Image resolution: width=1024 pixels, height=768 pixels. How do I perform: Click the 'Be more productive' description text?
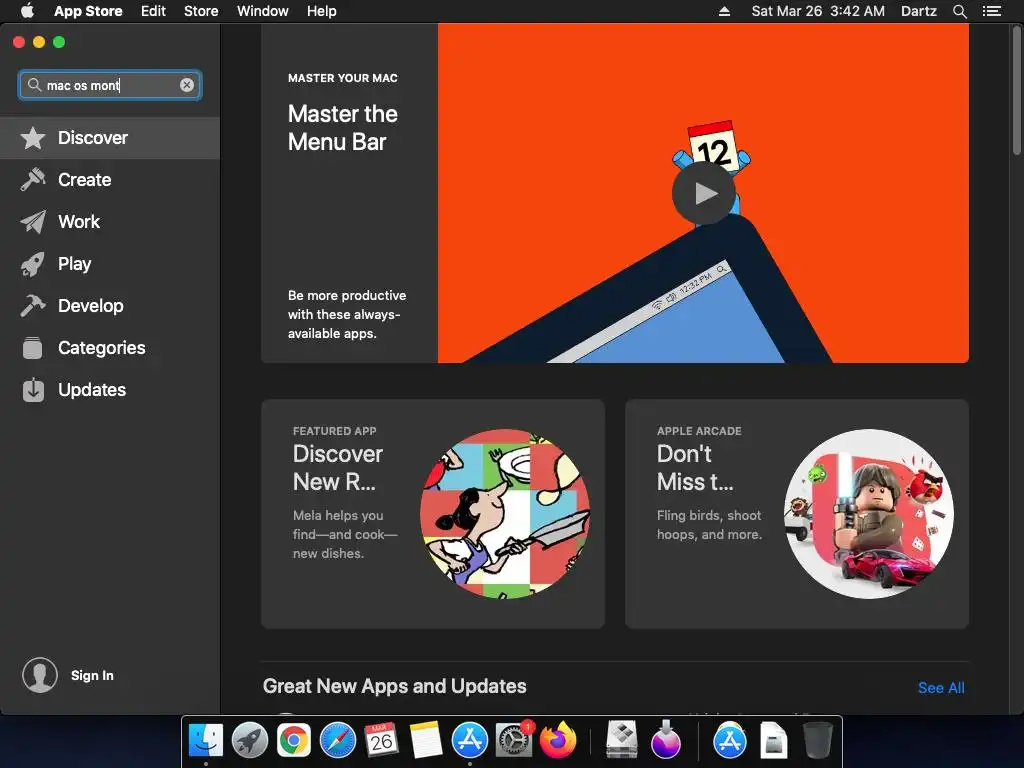pos(347,314)
